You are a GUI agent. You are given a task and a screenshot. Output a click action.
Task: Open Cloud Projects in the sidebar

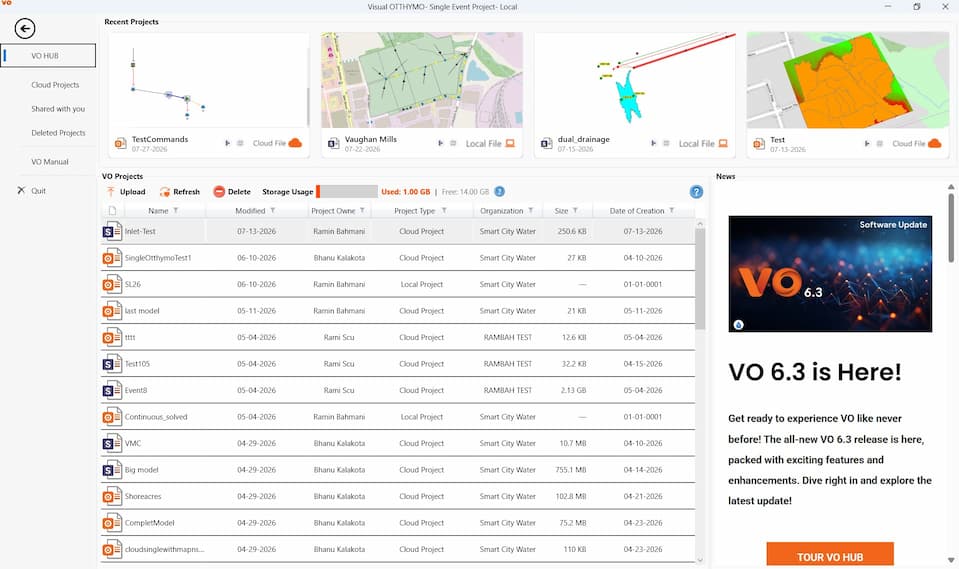[55, 85]
